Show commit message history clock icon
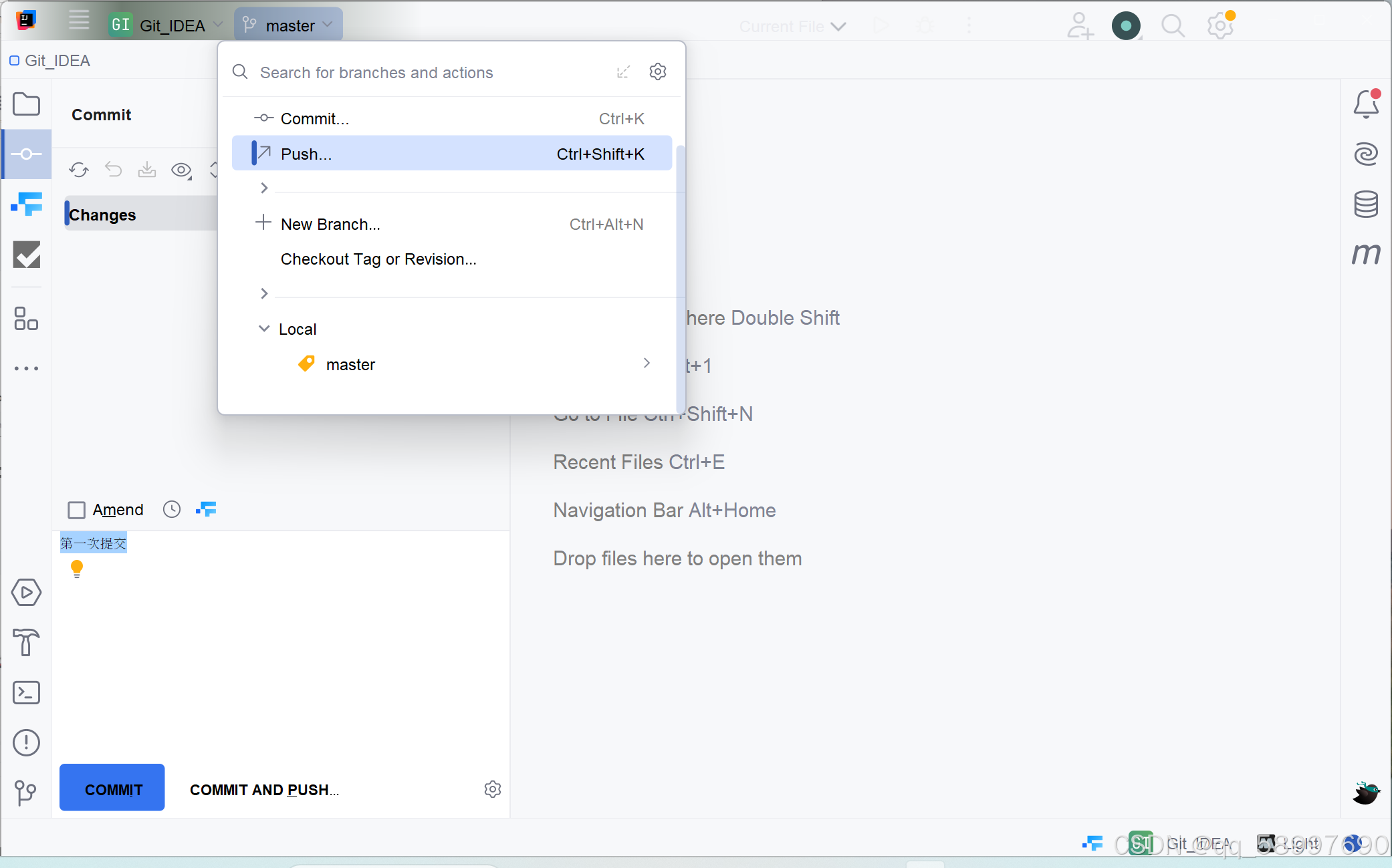 [x=172, y=510]
